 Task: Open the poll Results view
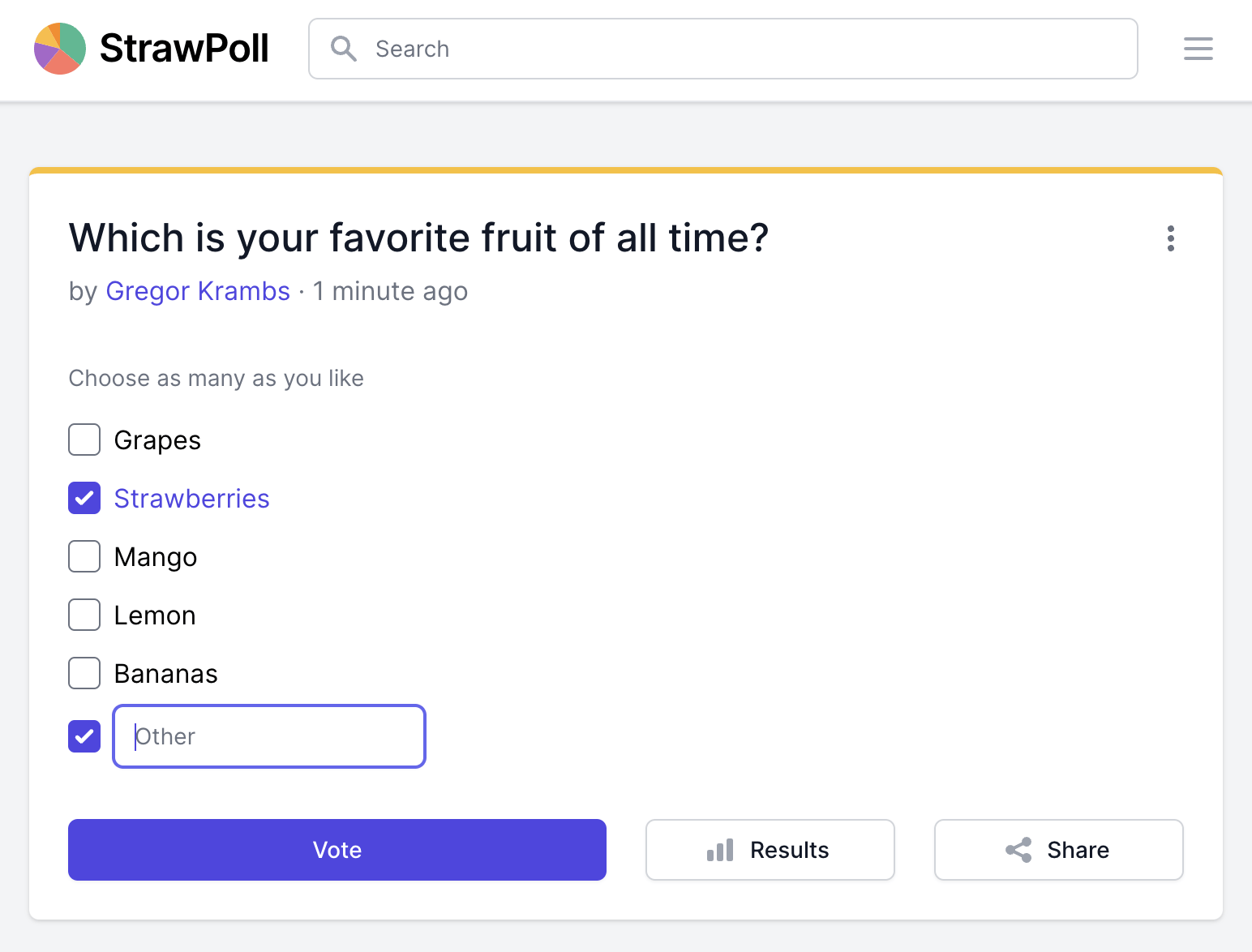(x=770, y=850)
